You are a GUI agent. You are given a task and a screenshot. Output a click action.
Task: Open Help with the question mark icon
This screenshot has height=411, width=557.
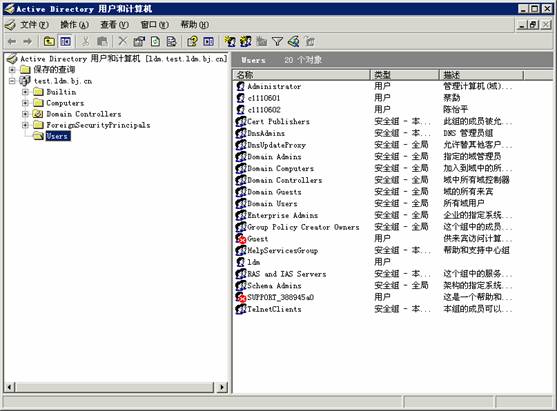(192, 42)
